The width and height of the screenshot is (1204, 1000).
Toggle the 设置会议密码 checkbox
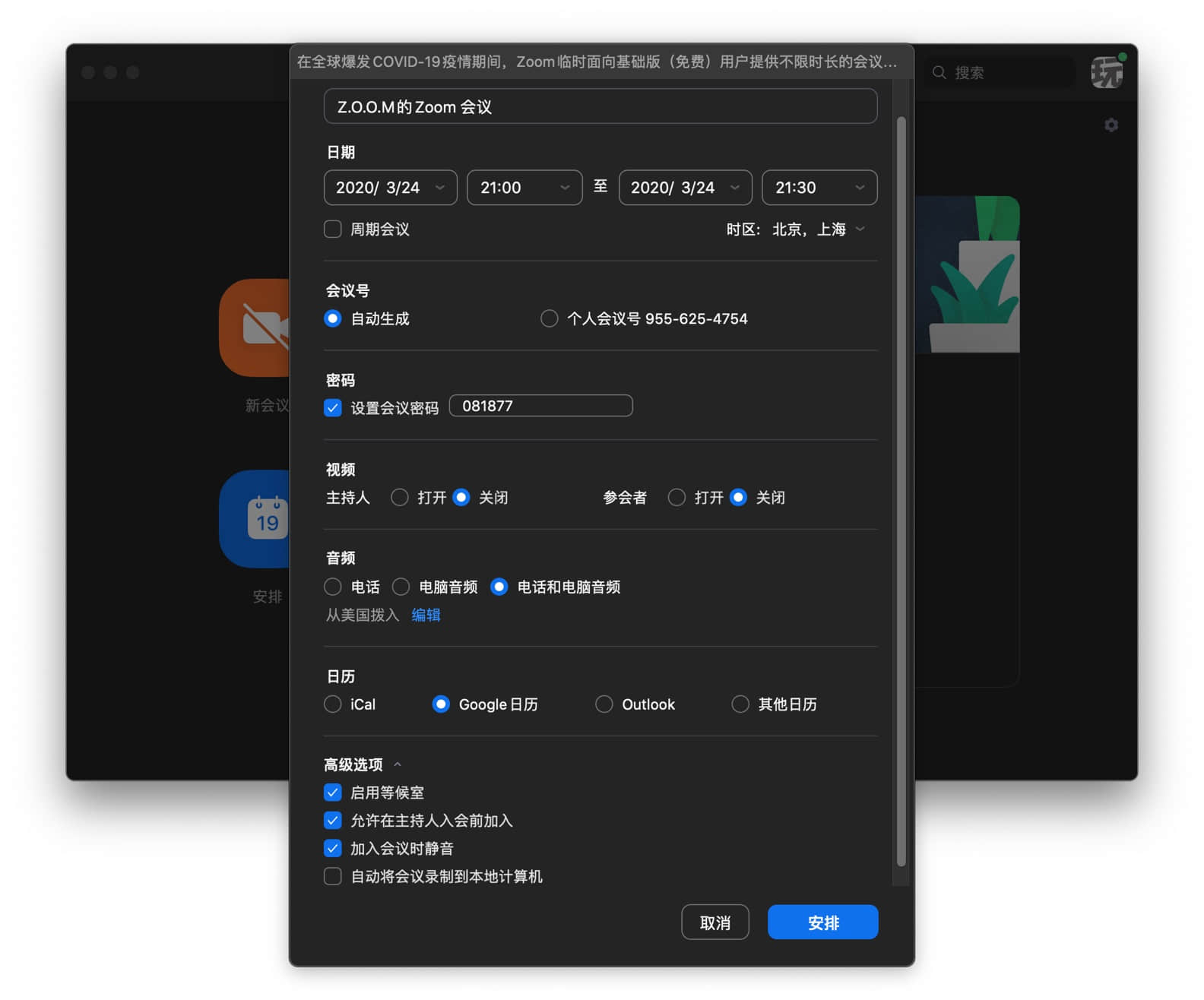[x=333, y=407]
